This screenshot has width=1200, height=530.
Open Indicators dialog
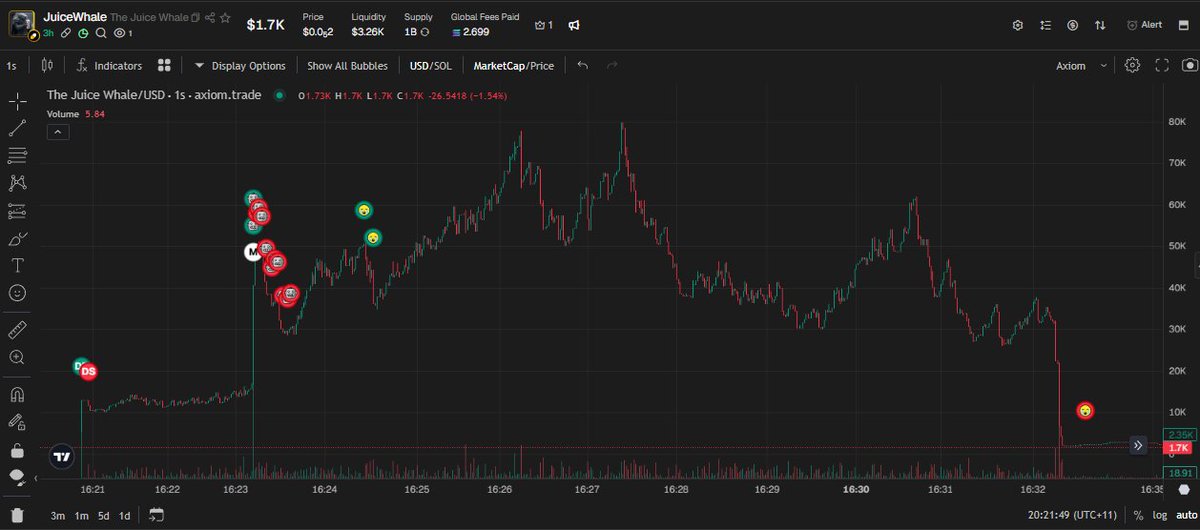pos(108,65)
